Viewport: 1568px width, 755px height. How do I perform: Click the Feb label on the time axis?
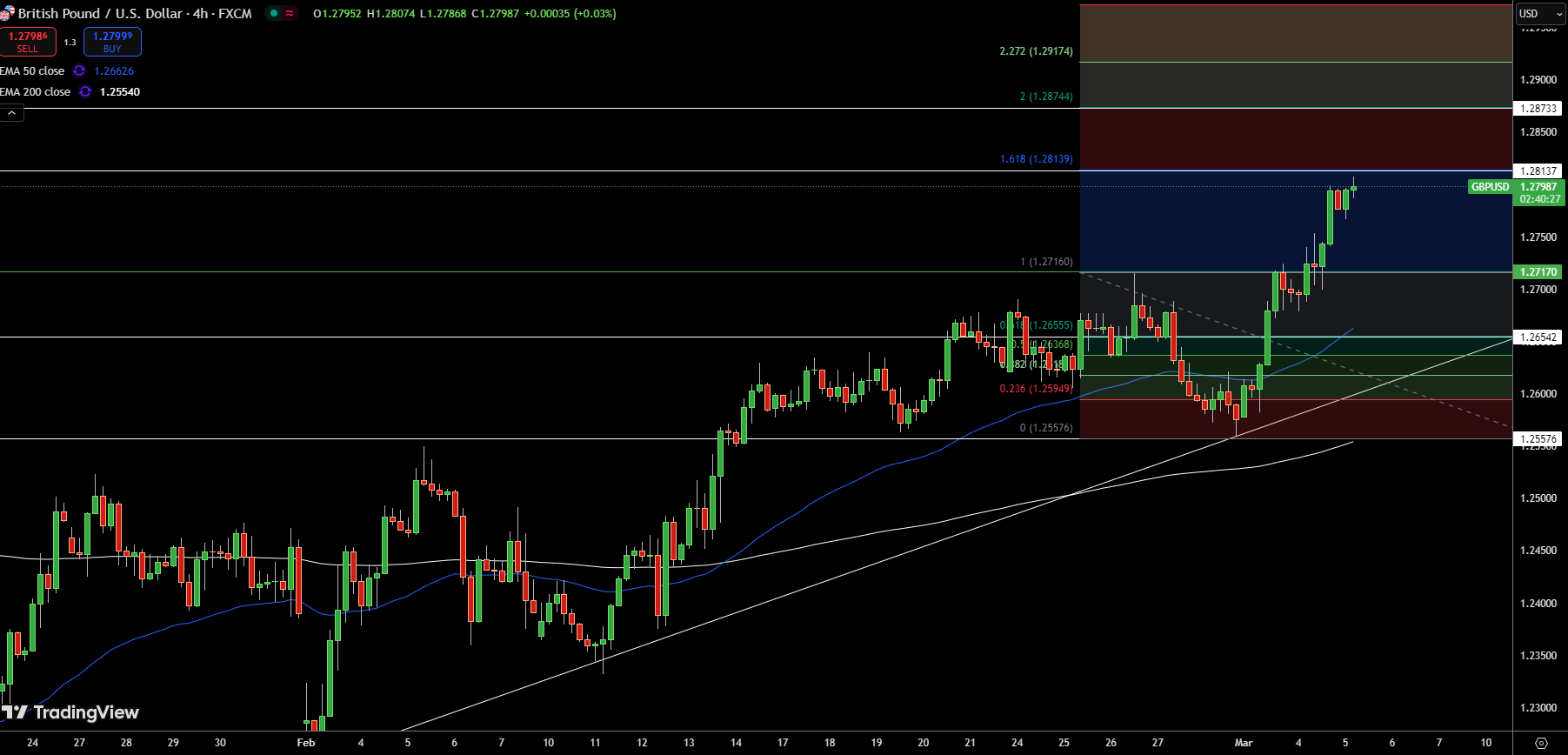[x=306, y=743]
